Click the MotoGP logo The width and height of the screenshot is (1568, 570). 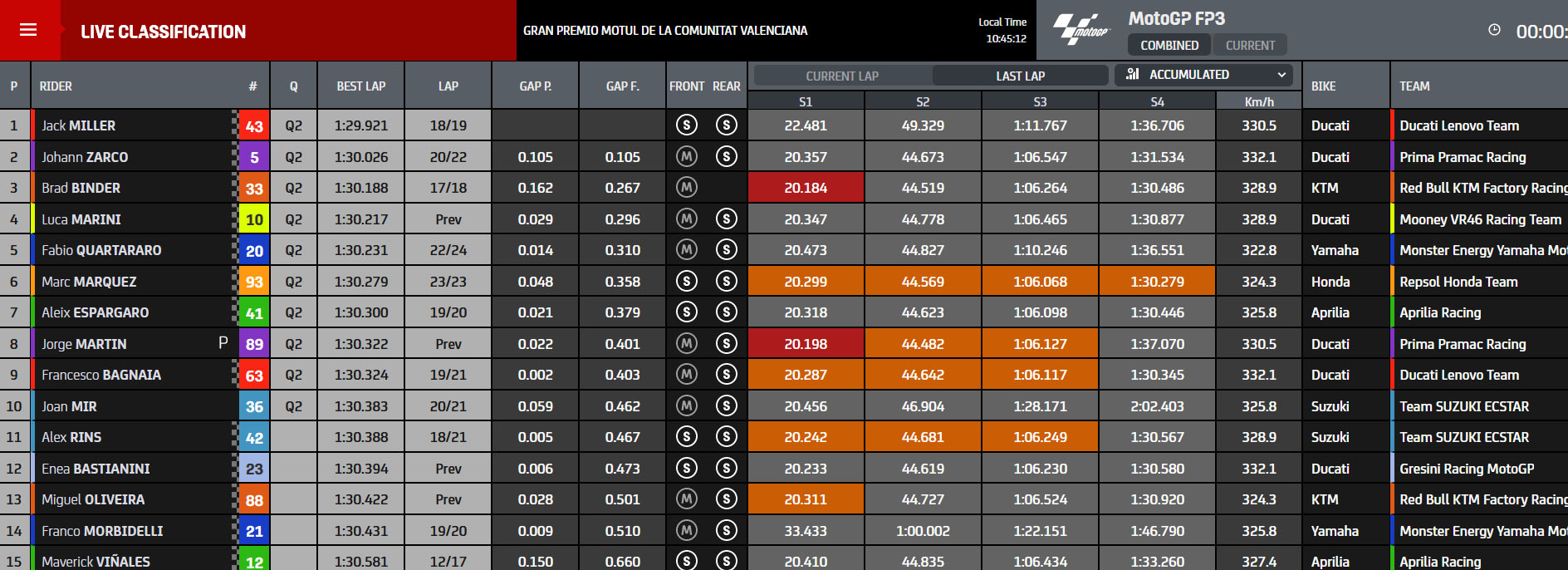[x=1080, y=30]
